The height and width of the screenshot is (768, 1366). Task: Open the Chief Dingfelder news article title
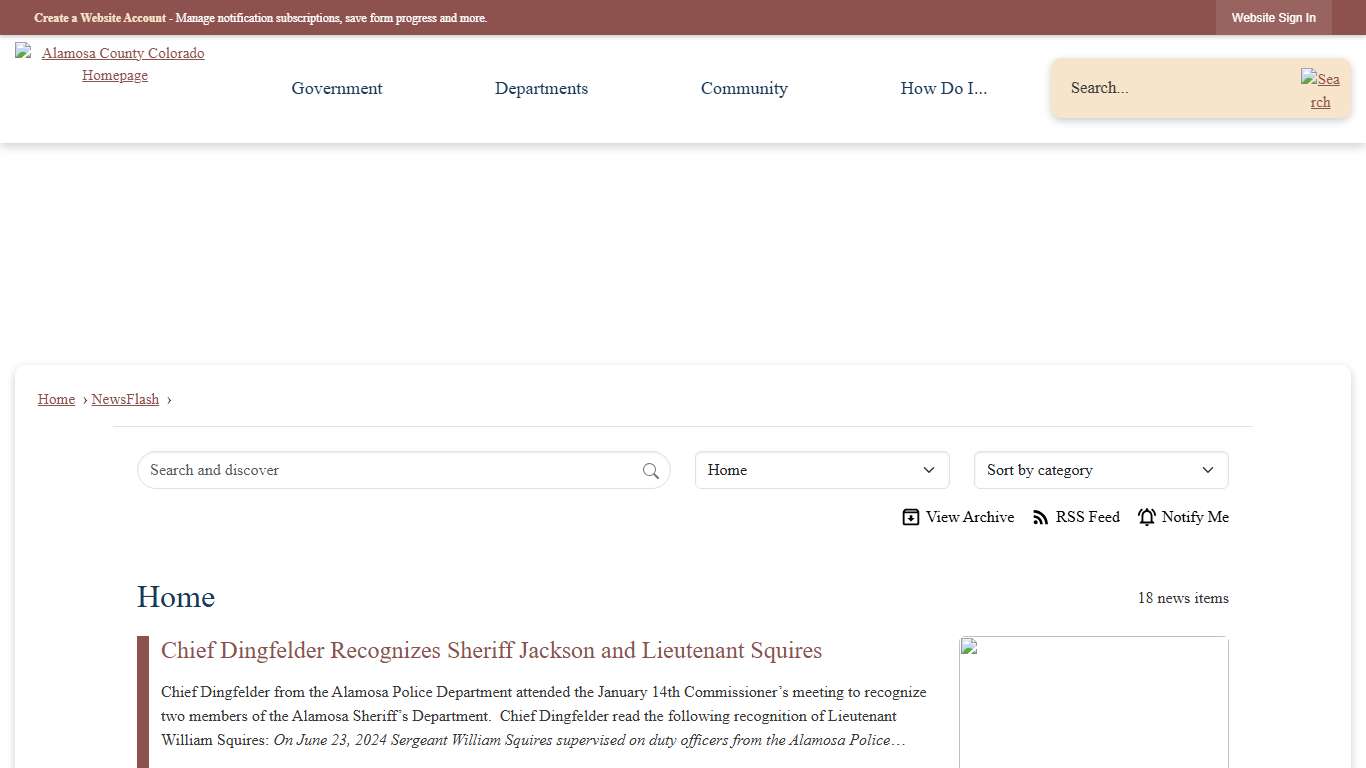click(491, 651)
